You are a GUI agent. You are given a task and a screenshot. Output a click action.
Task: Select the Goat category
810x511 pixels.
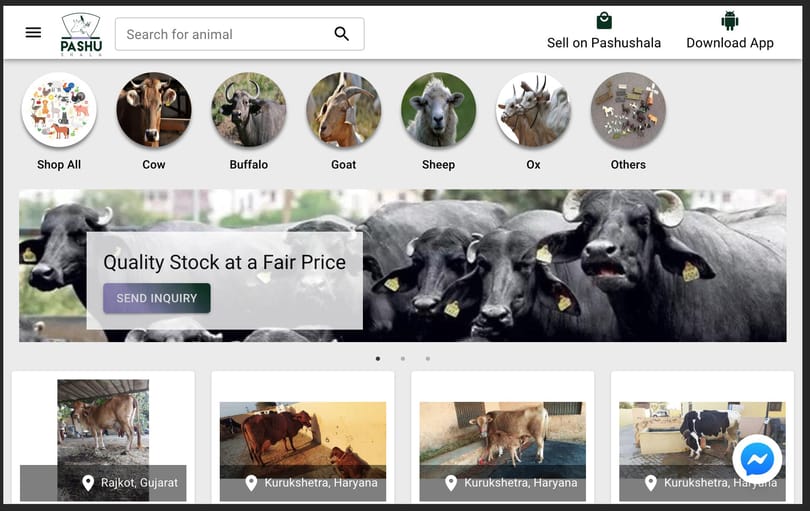tap(344, 110)
